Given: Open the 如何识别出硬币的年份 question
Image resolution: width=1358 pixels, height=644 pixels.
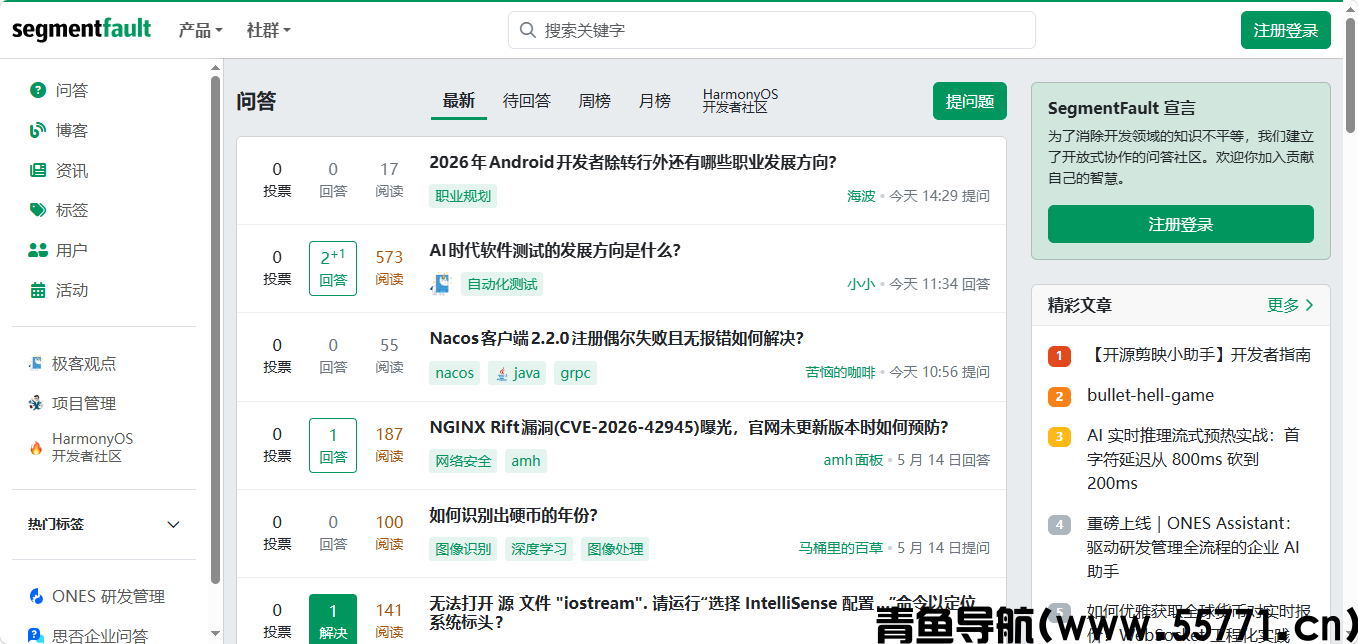Looking at the screenshot, I should [x=514, y=515].
